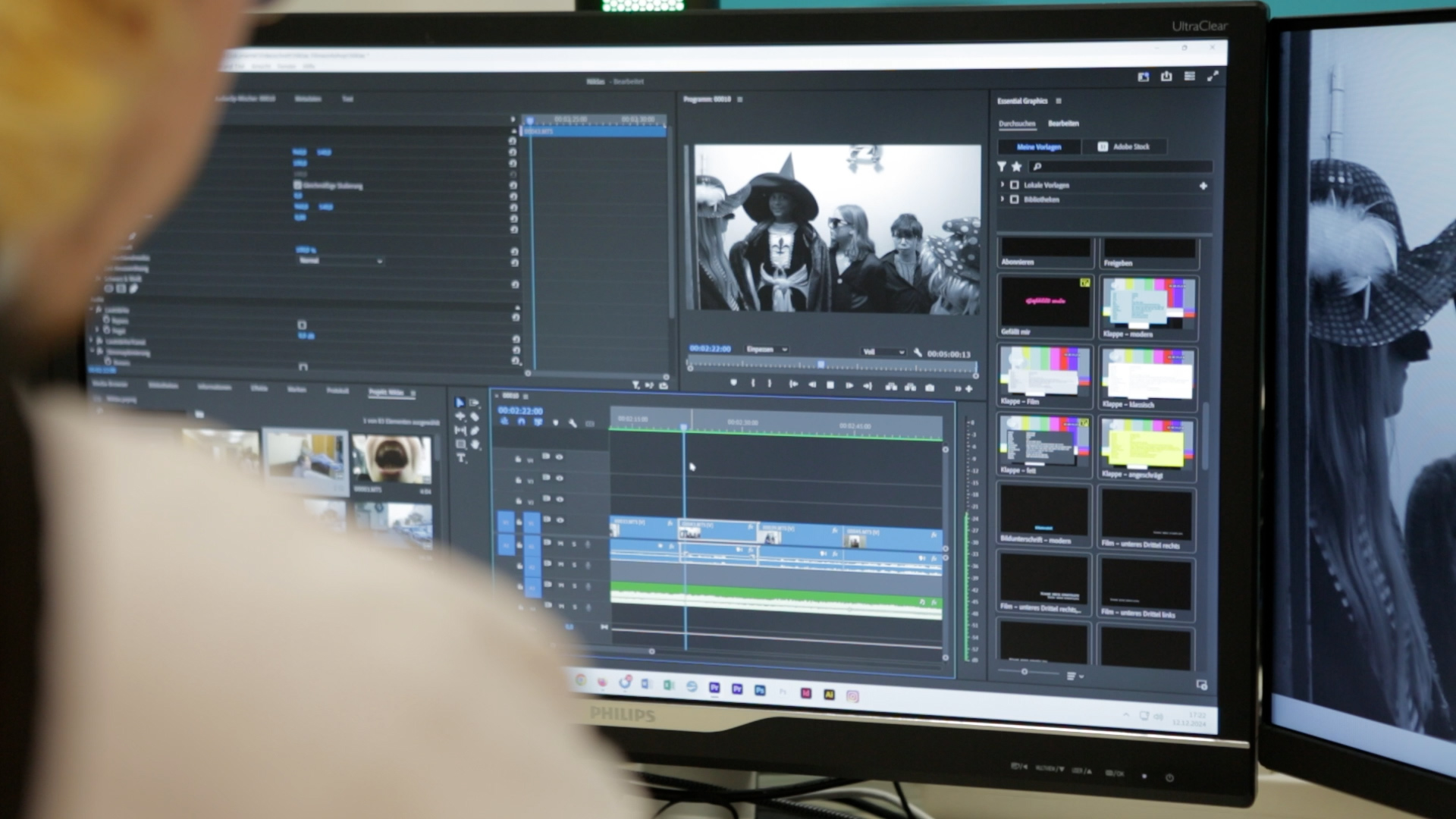Select the Type tool
1456x819 pixels.
[x=460, y=458]
